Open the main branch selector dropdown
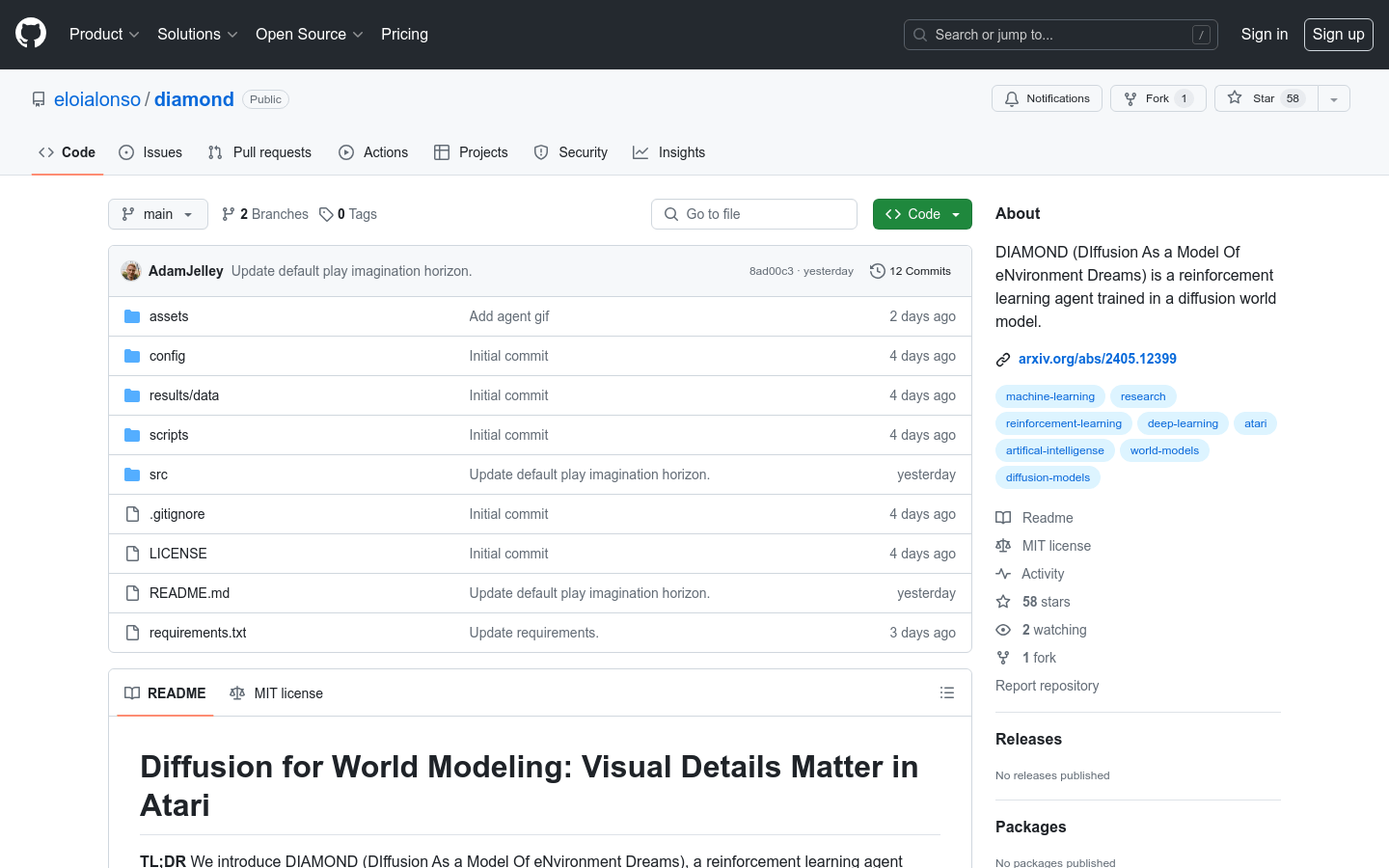 pyautogui.click(x=158, y=214)
